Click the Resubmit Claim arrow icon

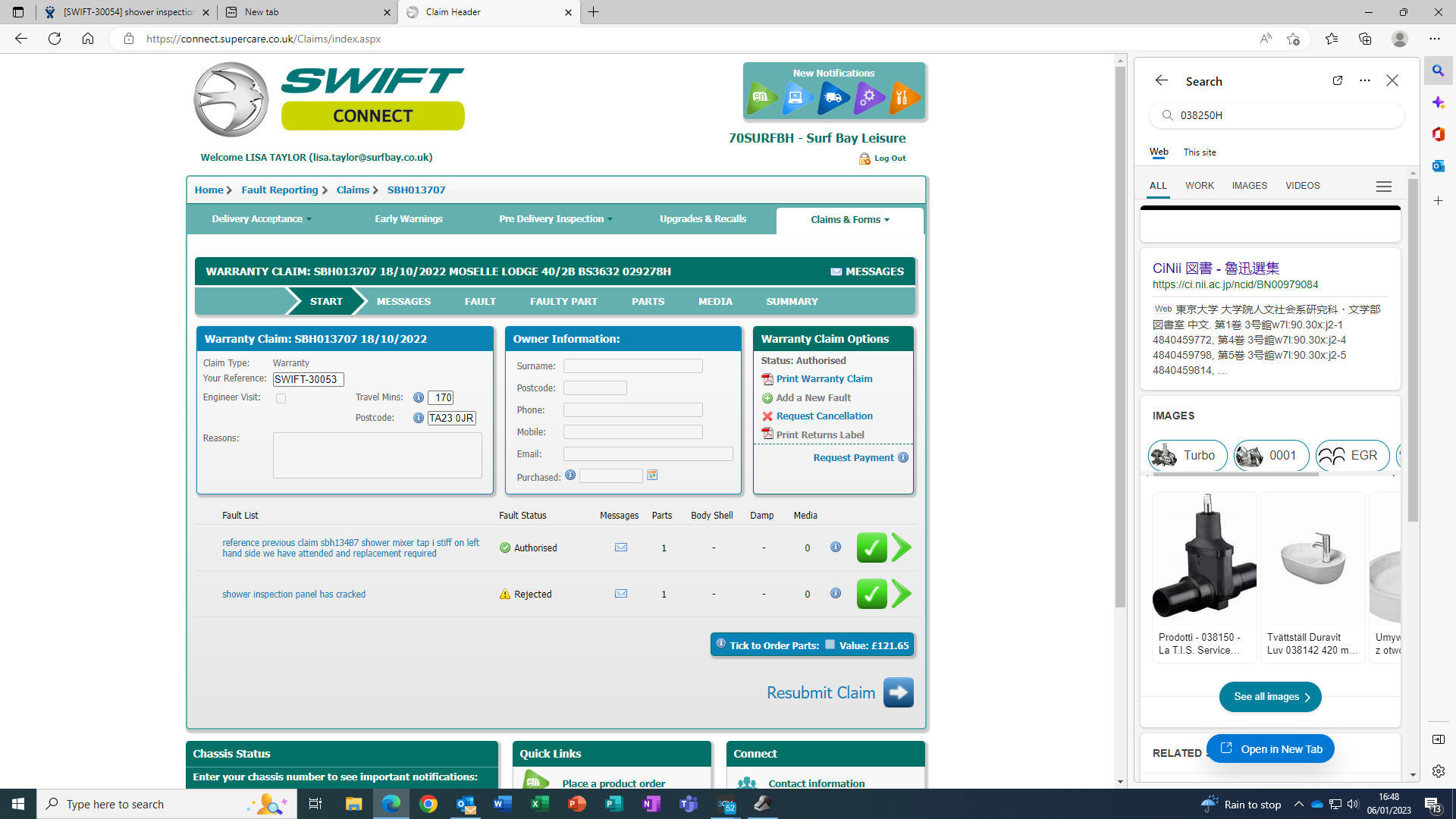point(899,692)
